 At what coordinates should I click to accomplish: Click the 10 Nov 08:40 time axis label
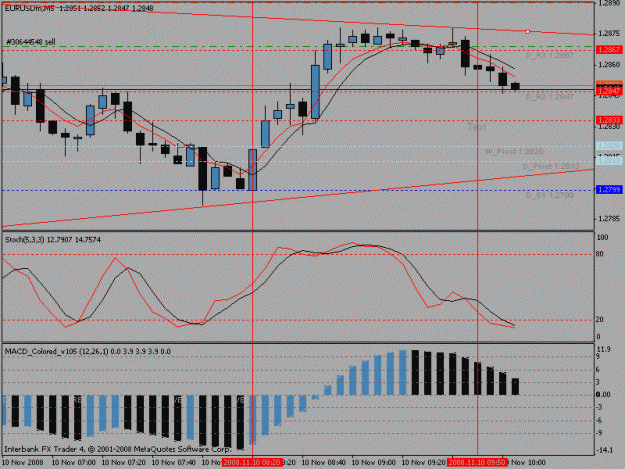coord(324,463)
